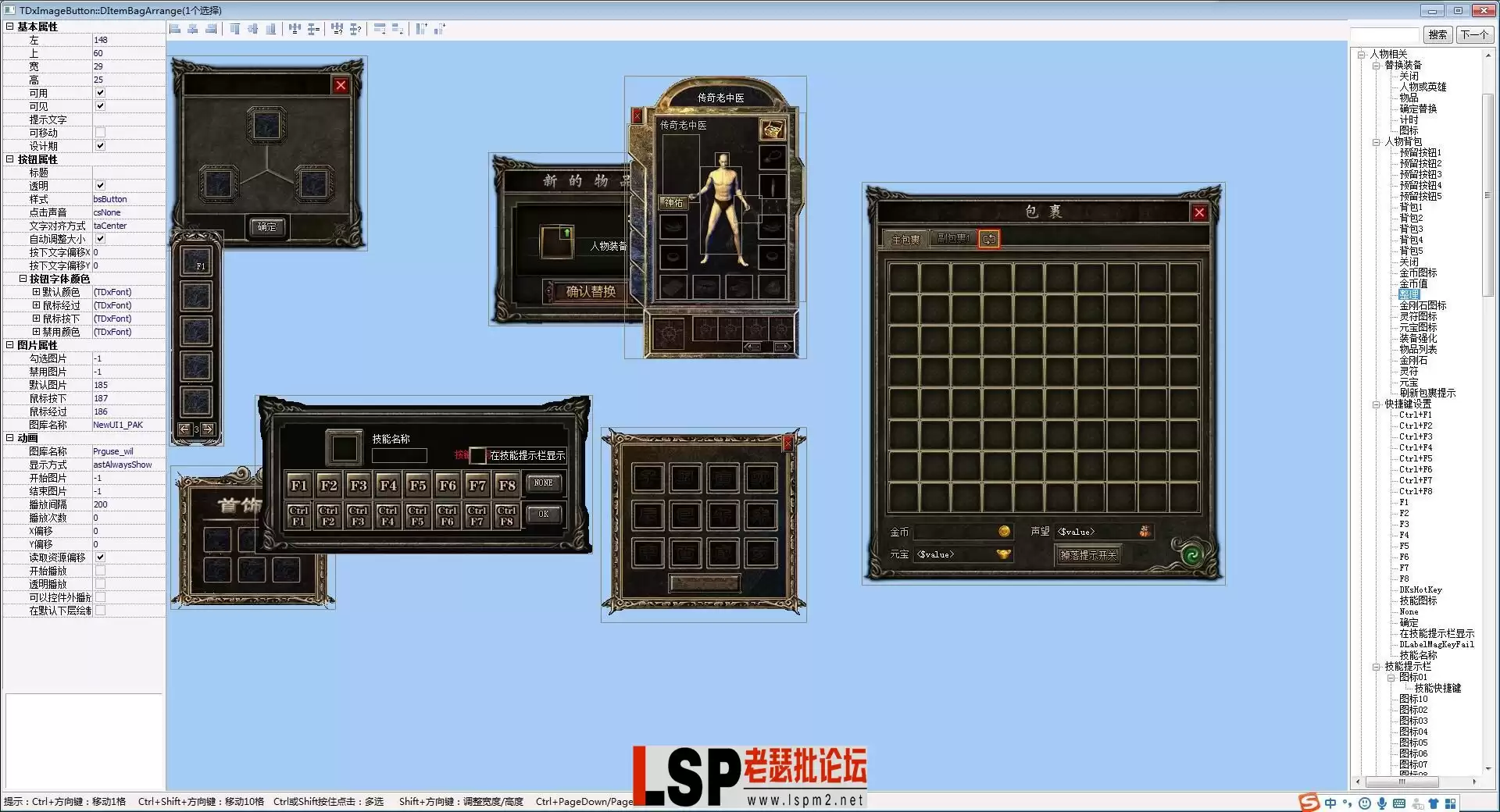Click the red close X on 包裹 window

coord(1199,212)
